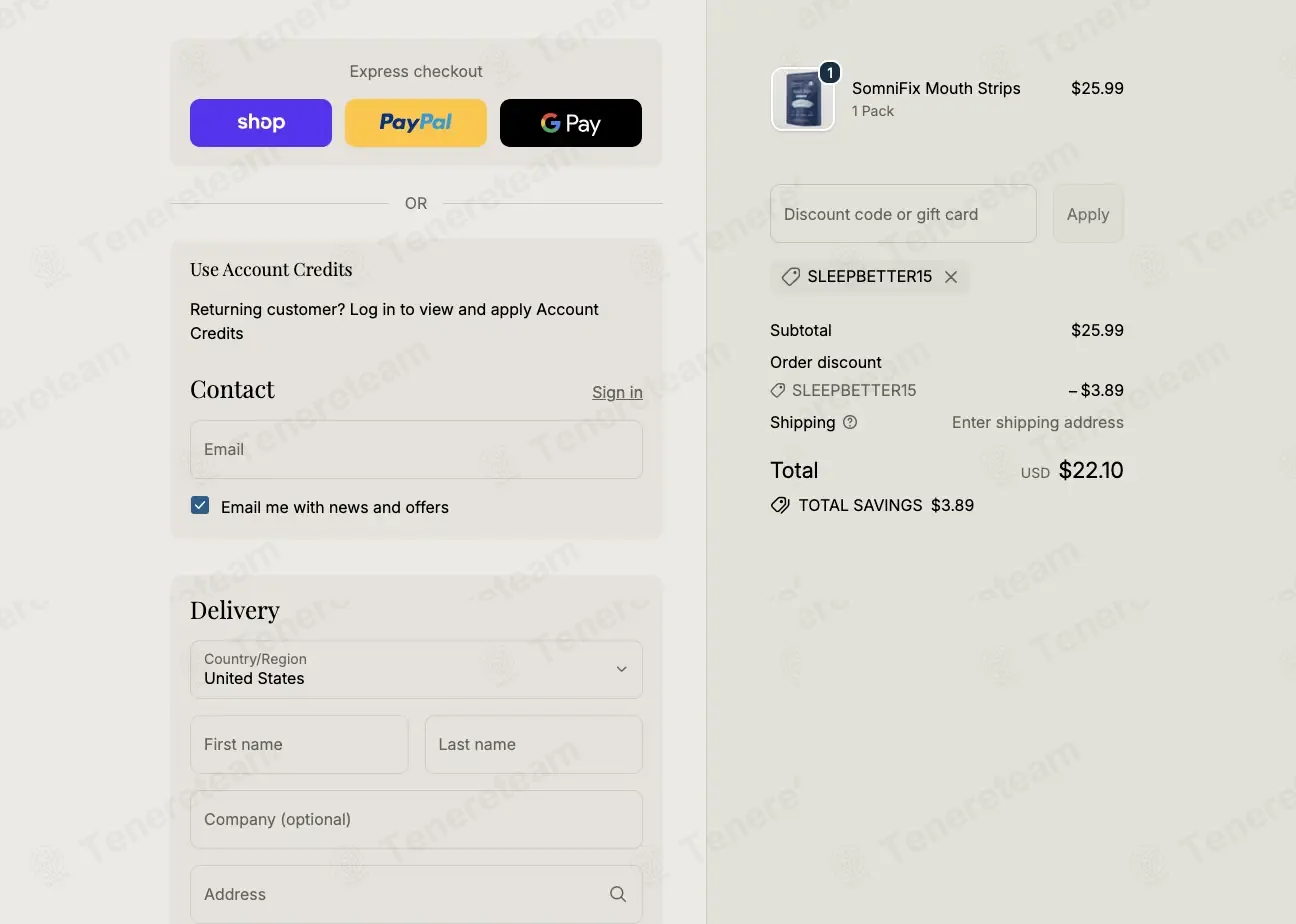Select Google Pay express checkout

pyautogui.click(x=571, y=123)
